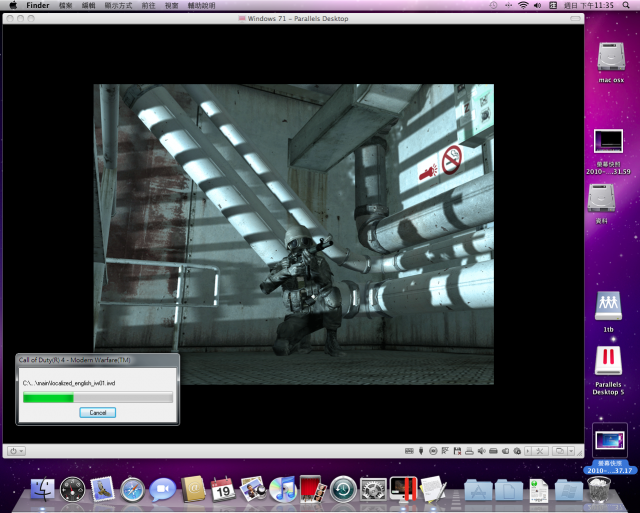Viewport: 640px width, 513px height.
Task: Open System Preferences from the Dock
Action: (373, 489)
